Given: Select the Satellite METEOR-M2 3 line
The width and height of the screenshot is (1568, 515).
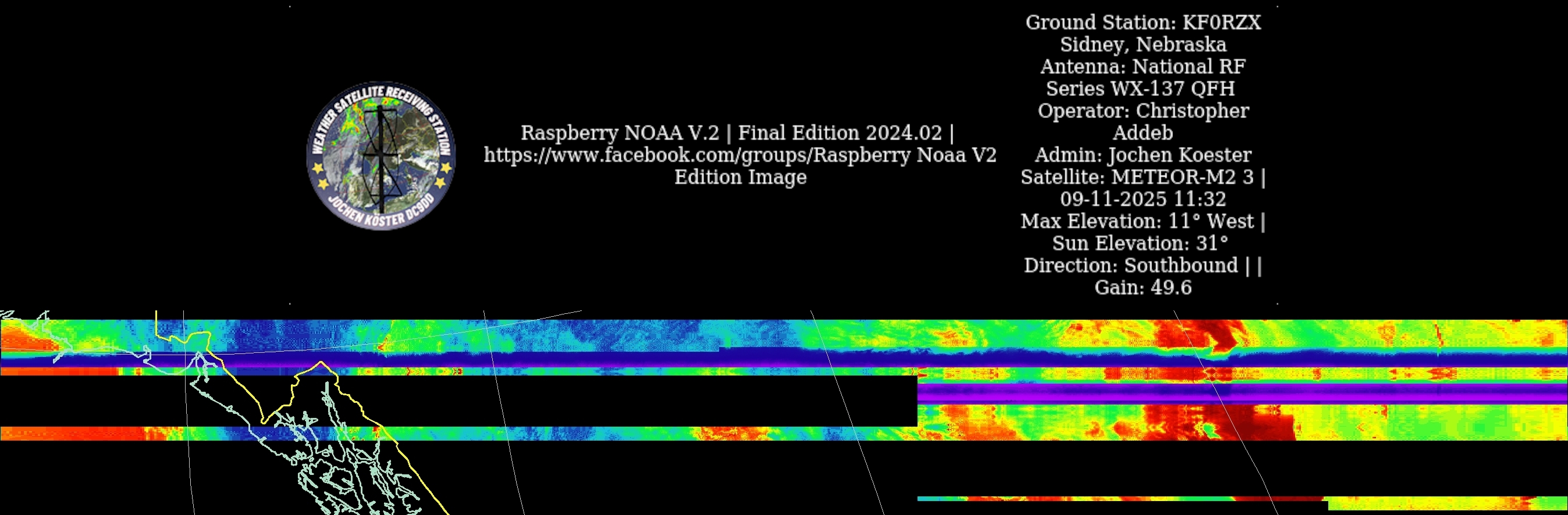Looking at the screenshot, I should tap(1143, 177).
